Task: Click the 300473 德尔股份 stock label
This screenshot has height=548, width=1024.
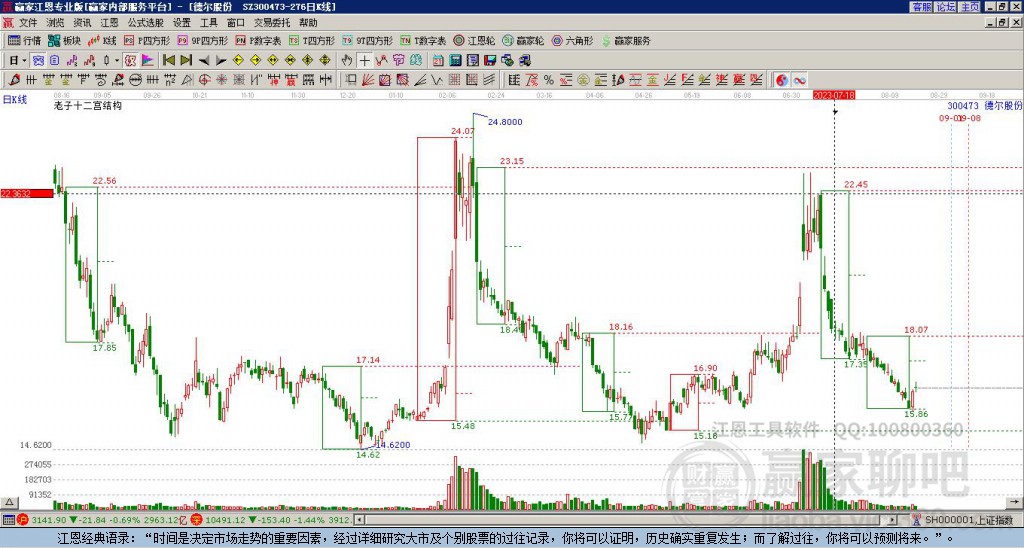Action: (x=985, y=105)
